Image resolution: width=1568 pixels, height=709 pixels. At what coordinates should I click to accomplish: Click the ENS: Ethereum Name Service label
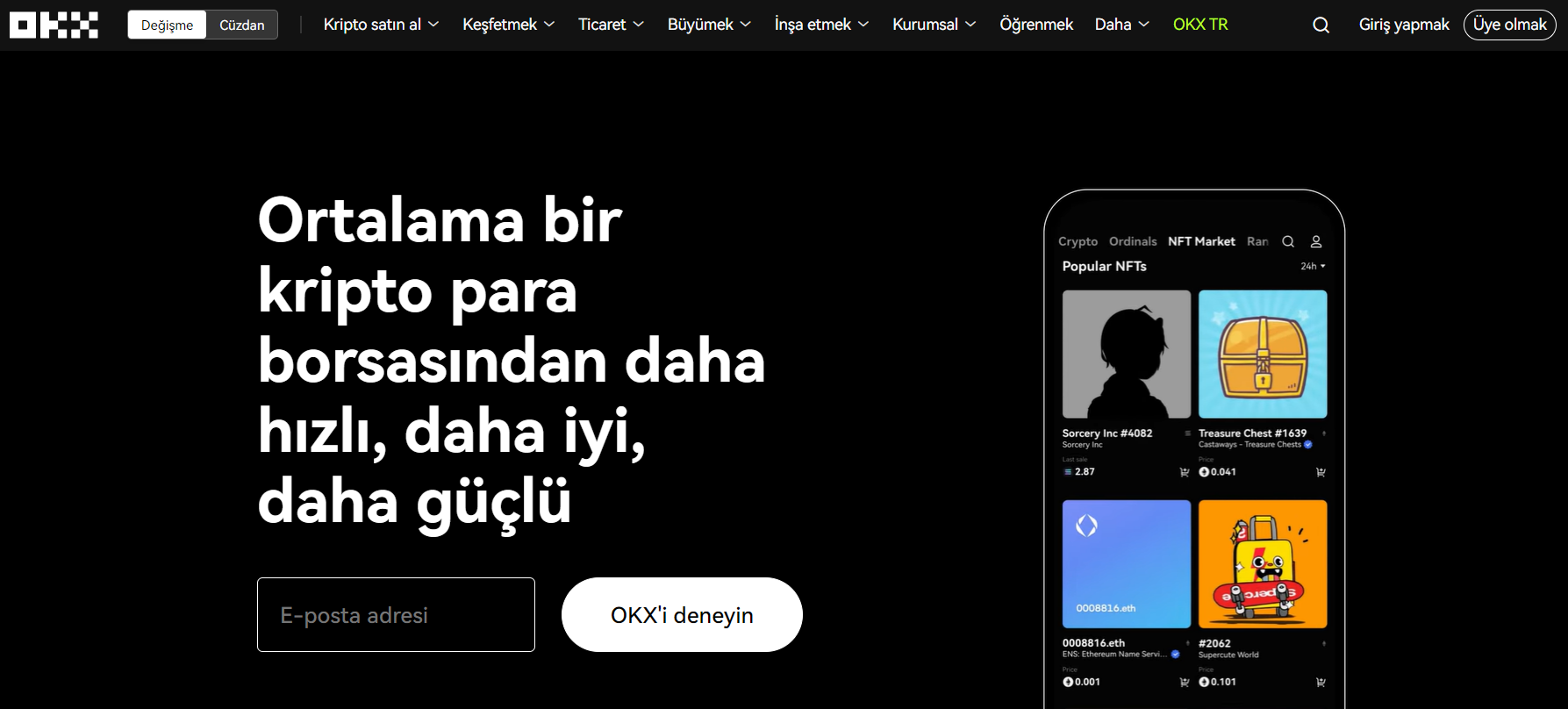(1114, 655)
